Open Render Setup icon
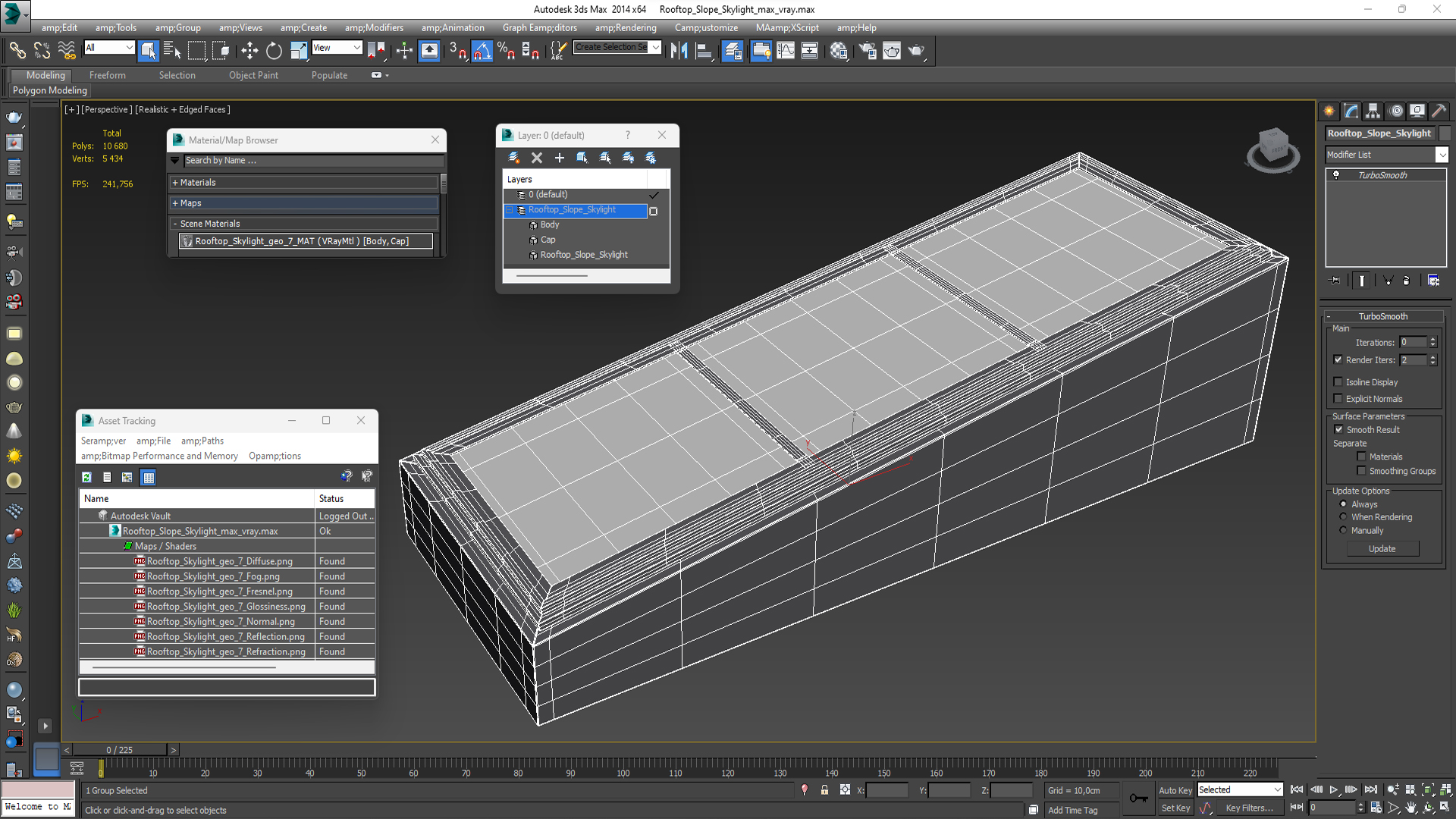Screen dimensions: 1456x819 867,51
